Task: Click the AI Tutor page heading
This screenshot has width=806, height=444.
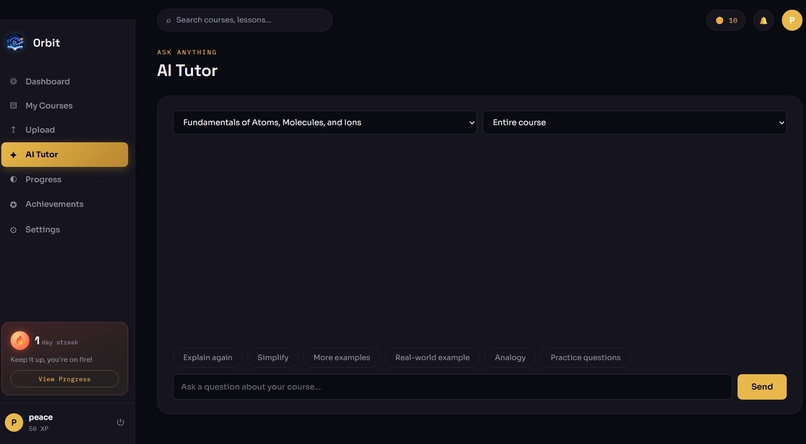Action: pyautogui.click(x=187, y=70)
